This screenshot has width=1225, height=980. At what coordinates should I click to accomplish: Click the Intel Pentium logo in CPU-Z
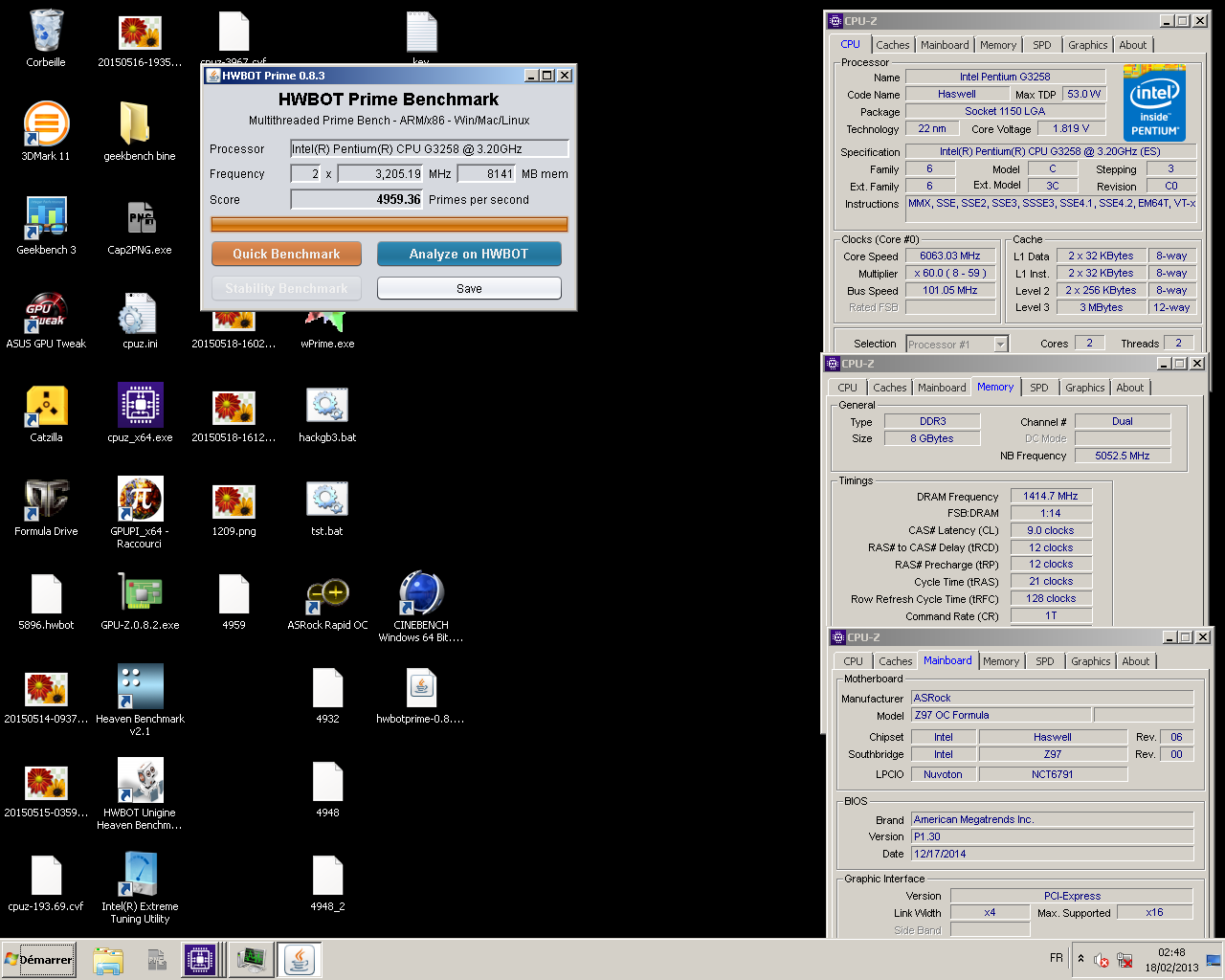coord(1154,102)
